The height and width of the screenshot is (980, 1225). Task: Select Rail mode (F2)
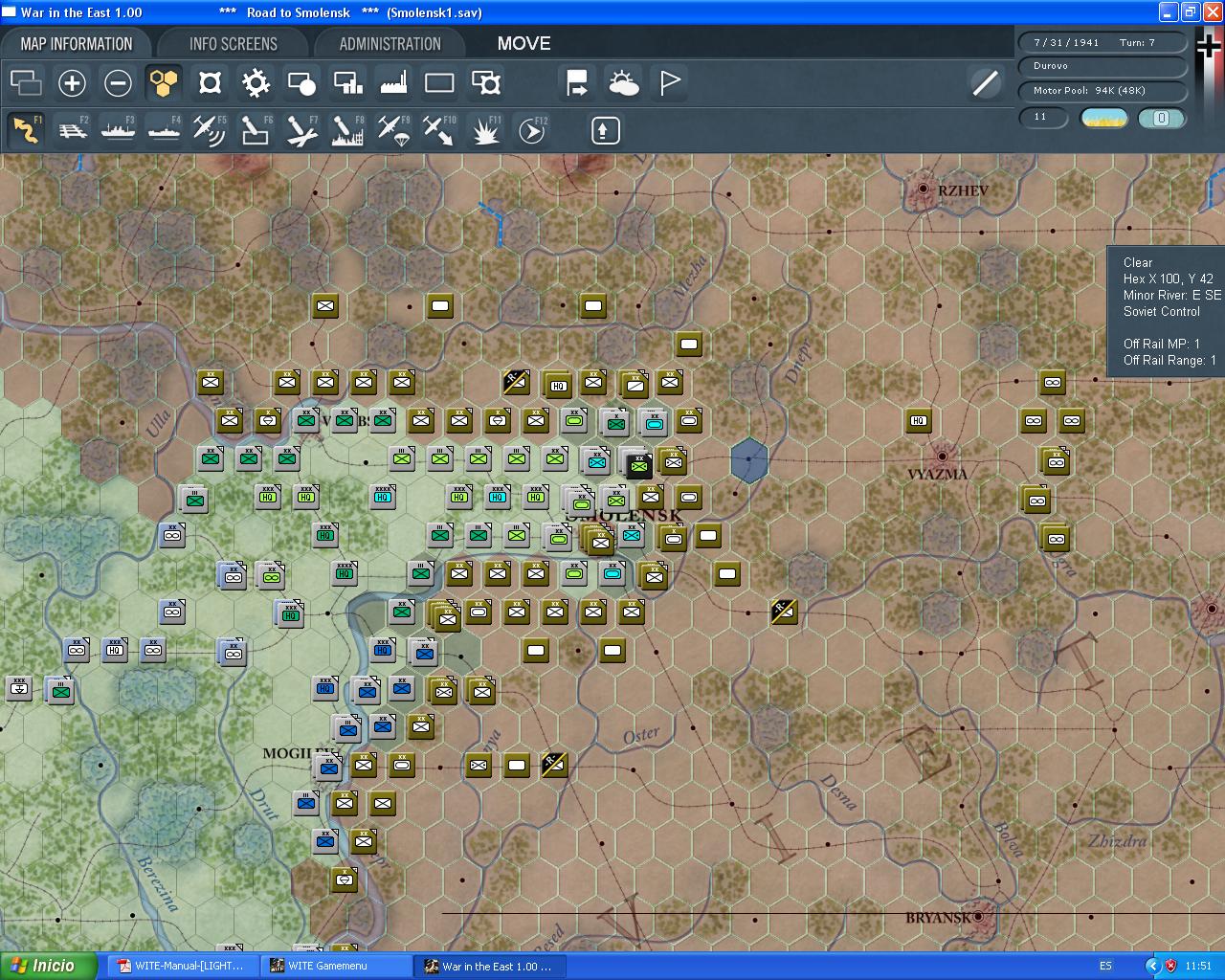pos(72,130)
